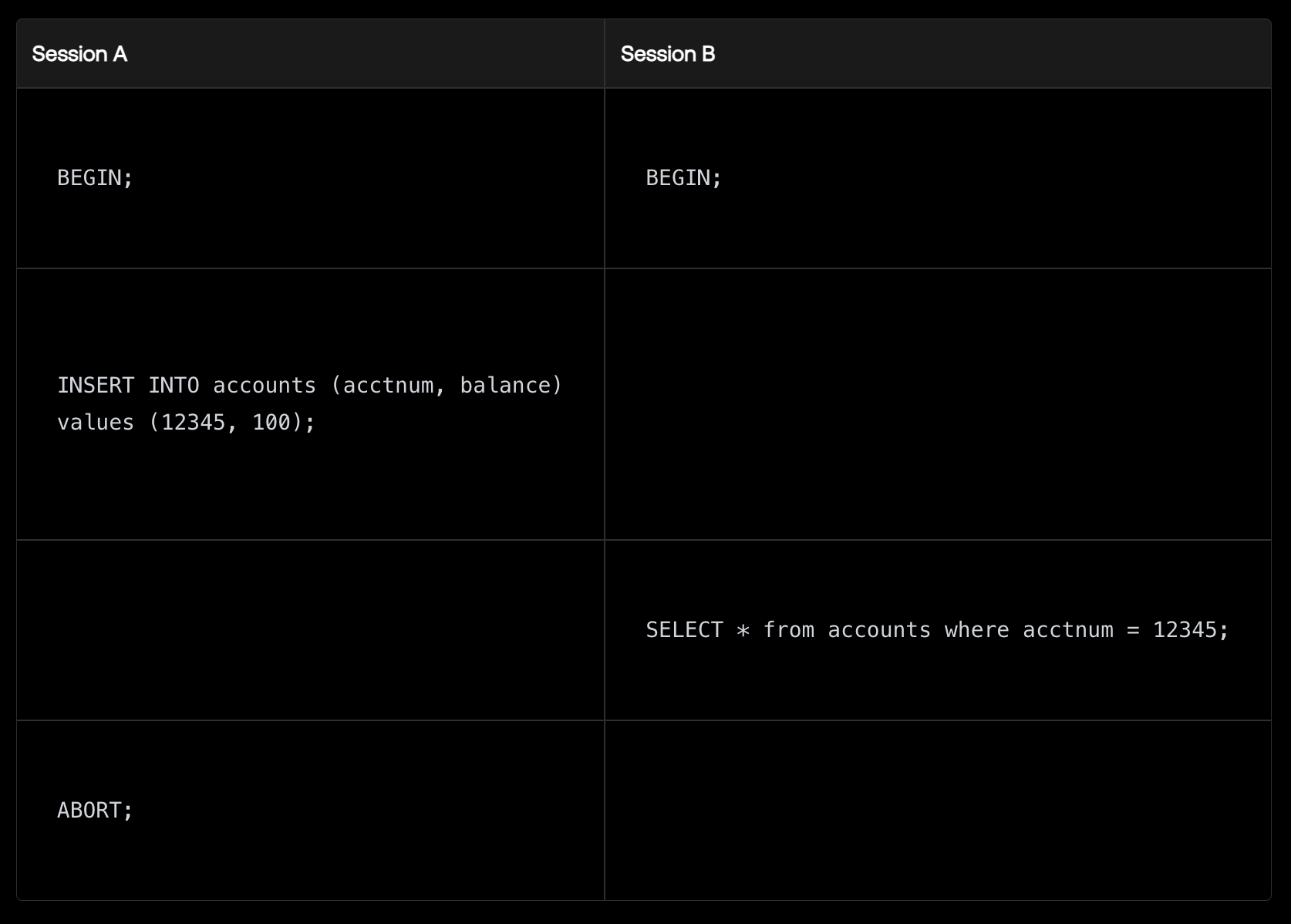Click the word values in the INSERT statement
The width and height of the screenshot is (1291, 924).
click(96, 423)
